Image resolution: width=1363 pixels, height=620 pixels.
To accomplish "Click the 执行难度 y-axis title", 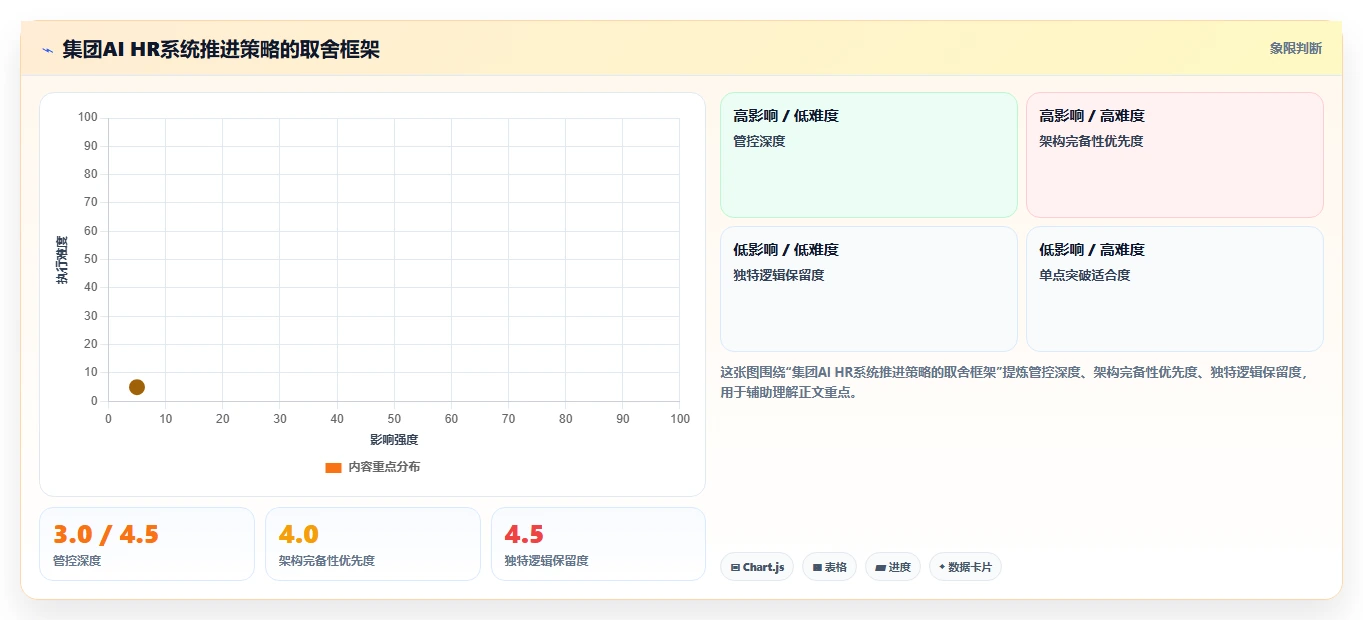I will pos(62,260).
